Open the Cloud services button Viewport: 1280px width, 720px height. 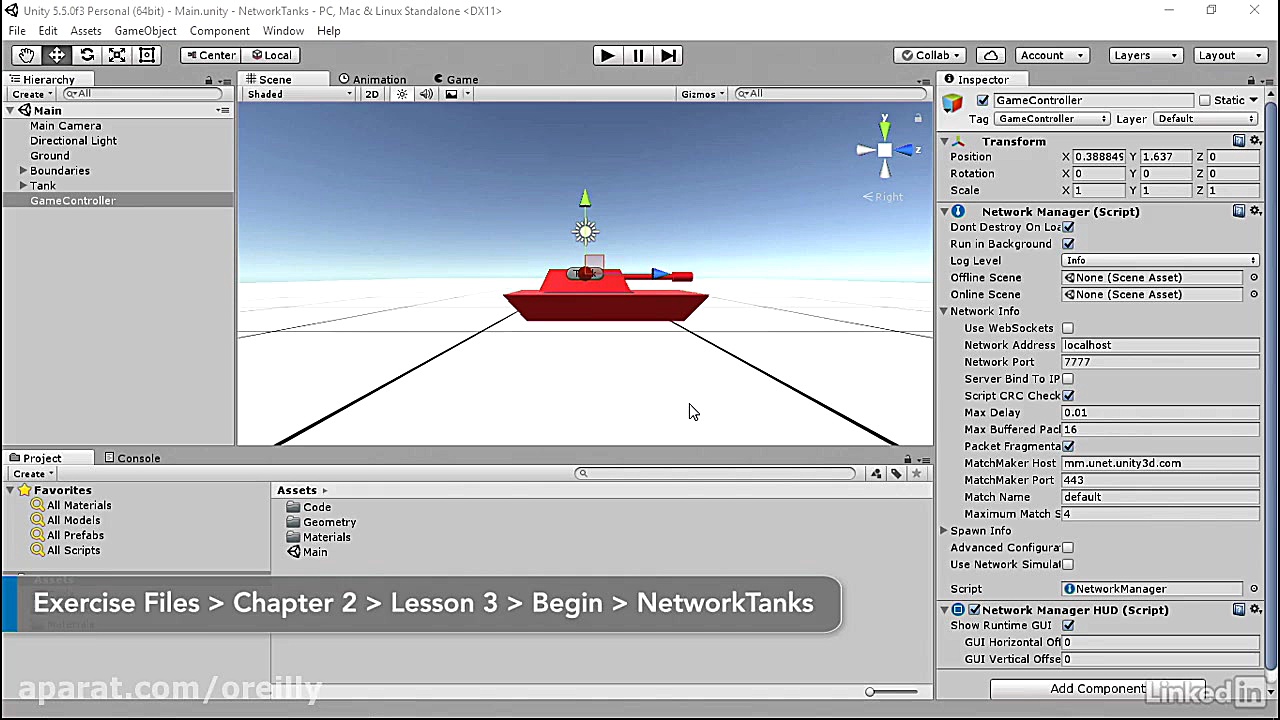coord(990,55)
